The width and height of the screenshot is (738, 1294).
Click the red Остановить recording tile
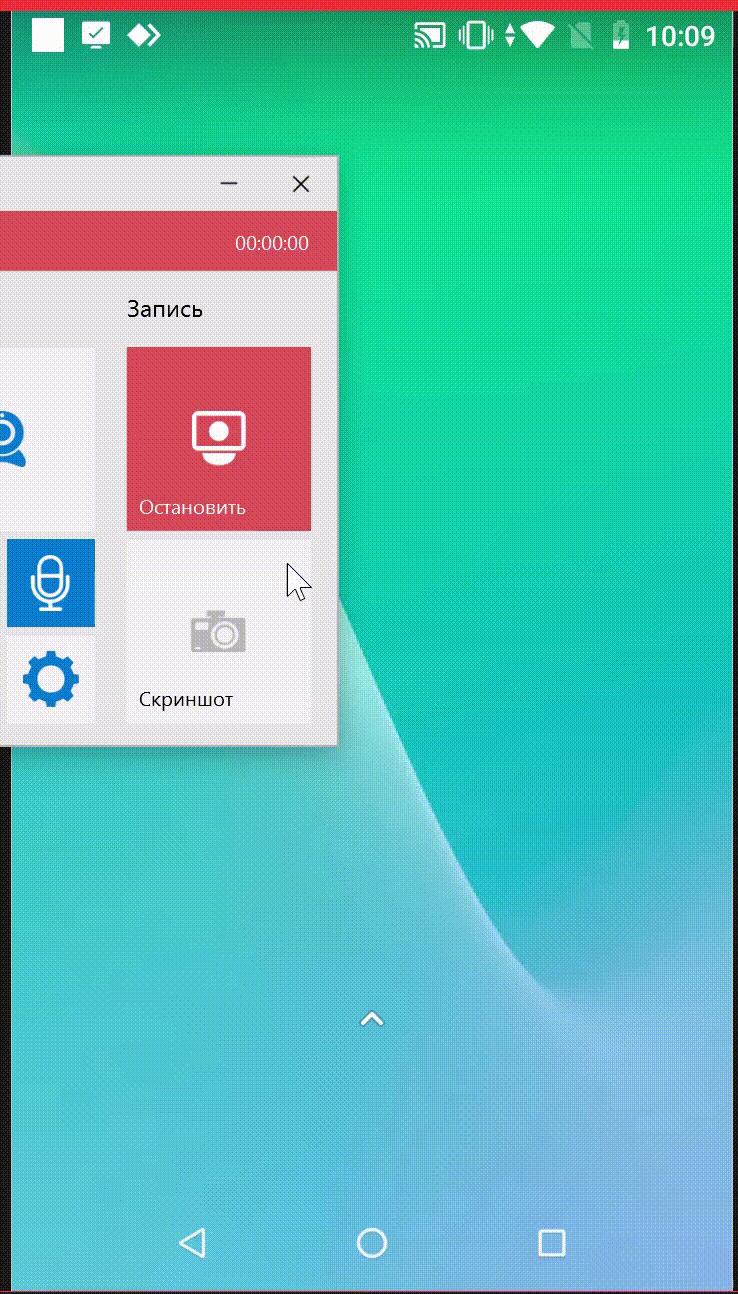point(218,438)
